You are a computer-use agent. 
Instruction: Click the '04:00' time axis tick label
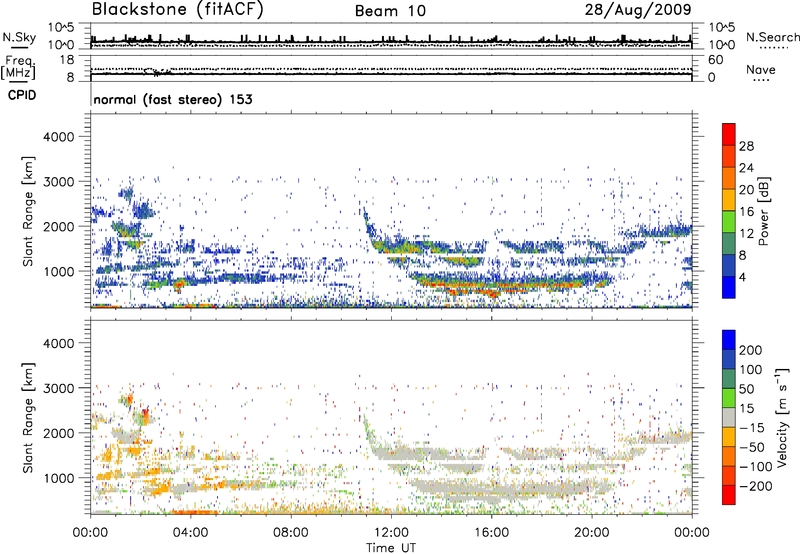191,533
